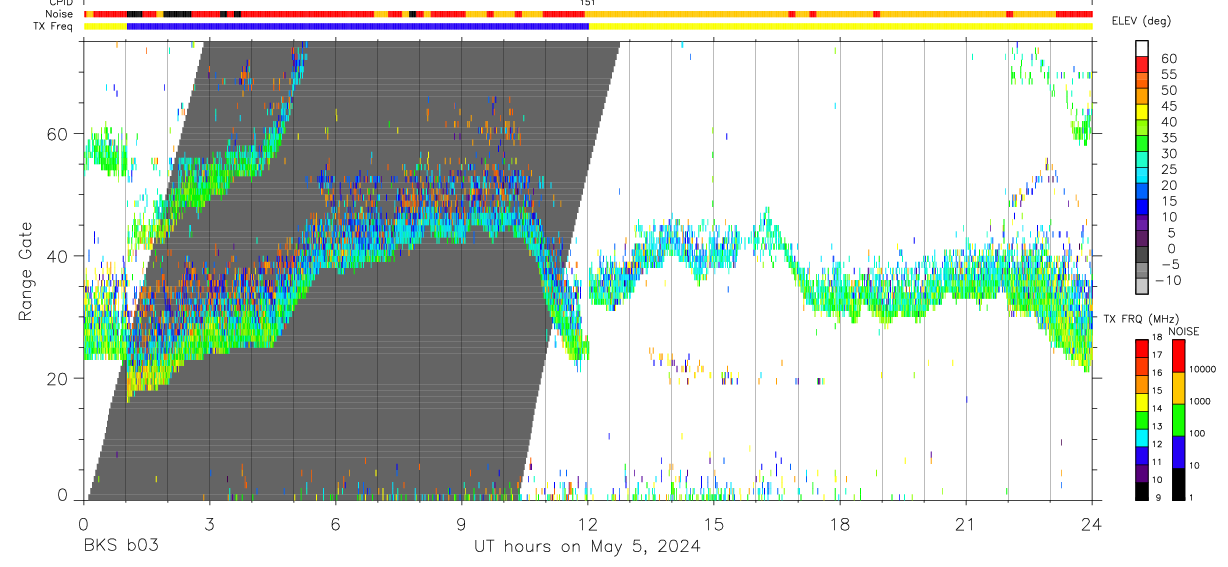Select NOISE legend red swatch above 10000
This screenshot has width=1228, height=567.
[x=1177, y=356]
